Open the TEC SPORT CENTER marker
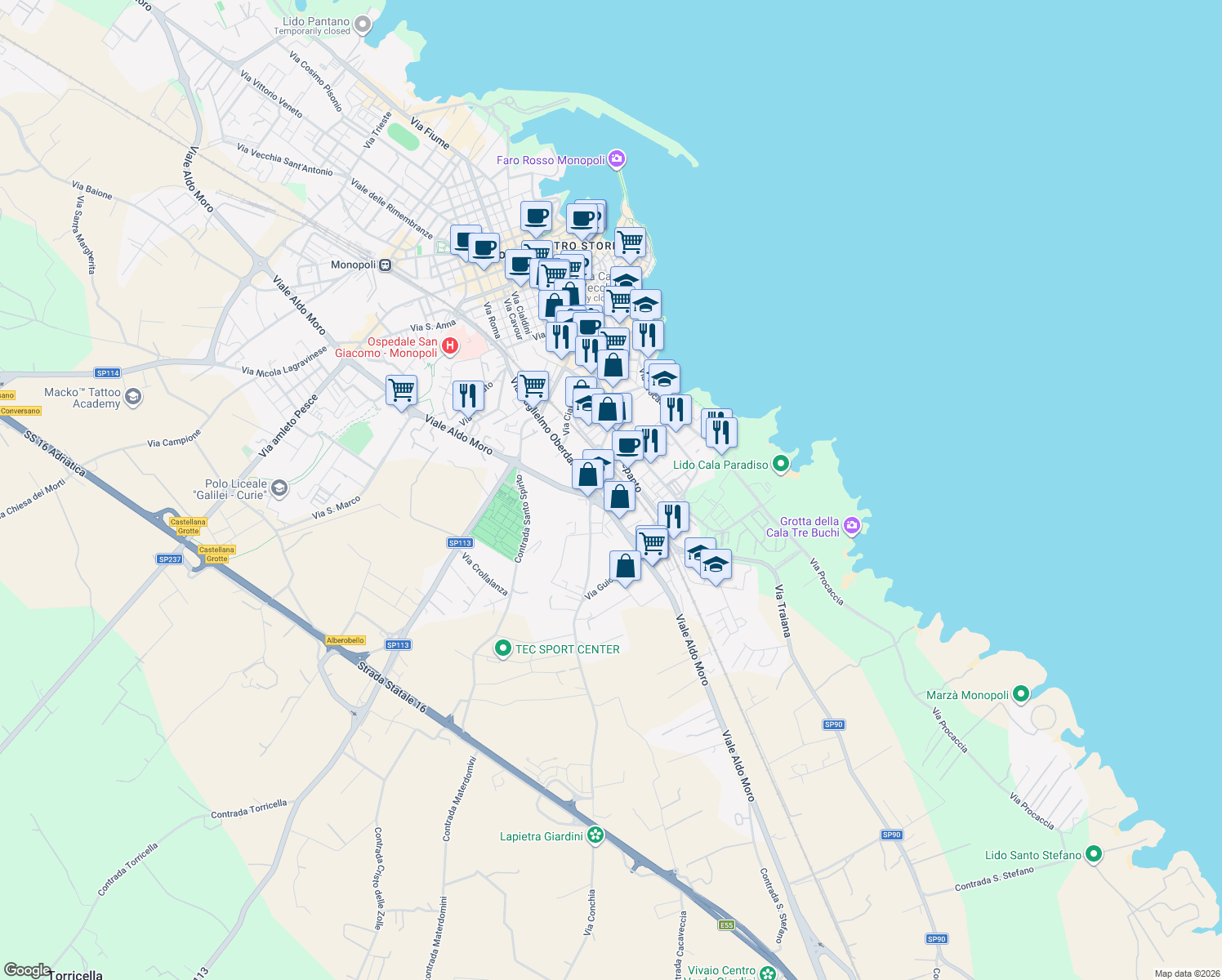The width and height of the screenshot is (1222, 980). pos(505,648)
